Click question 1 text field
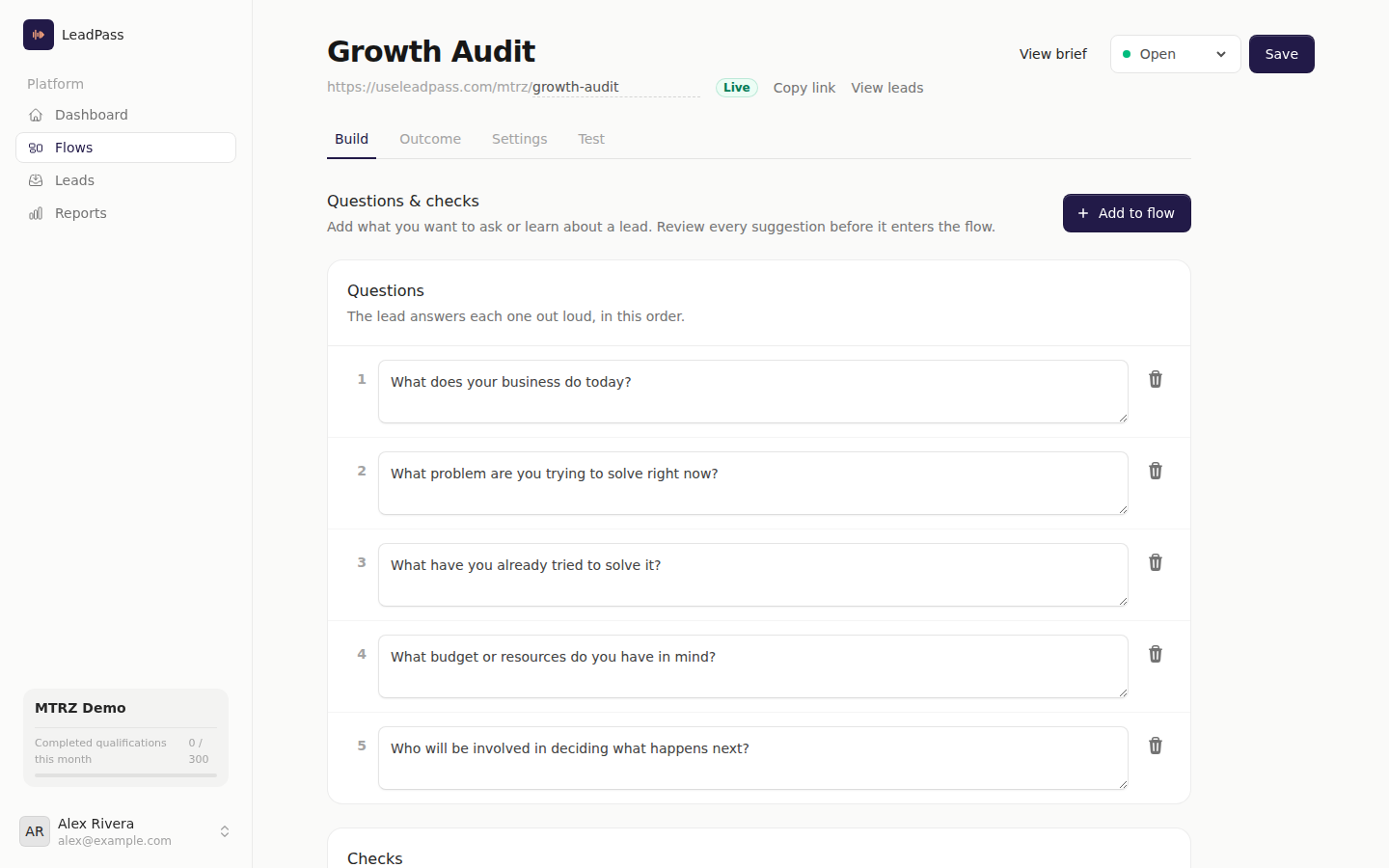 (752, 392)
